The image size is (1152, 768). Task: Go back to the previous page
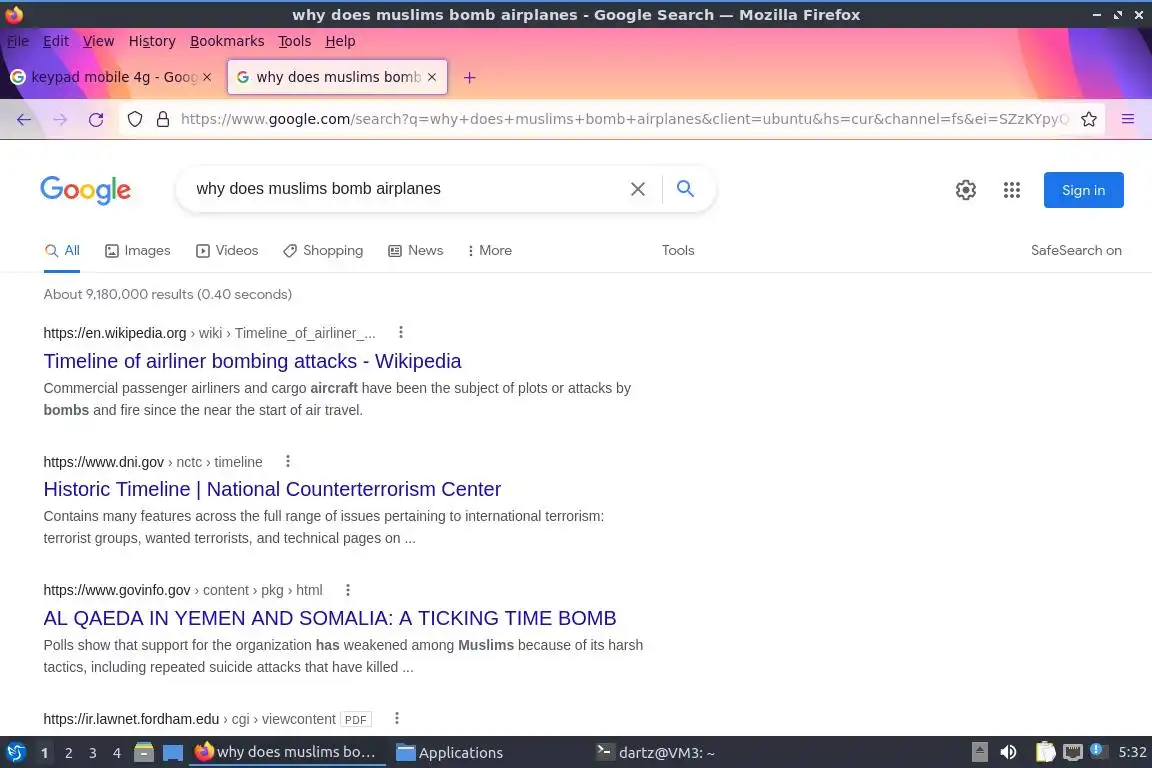[x=24, y=119]
